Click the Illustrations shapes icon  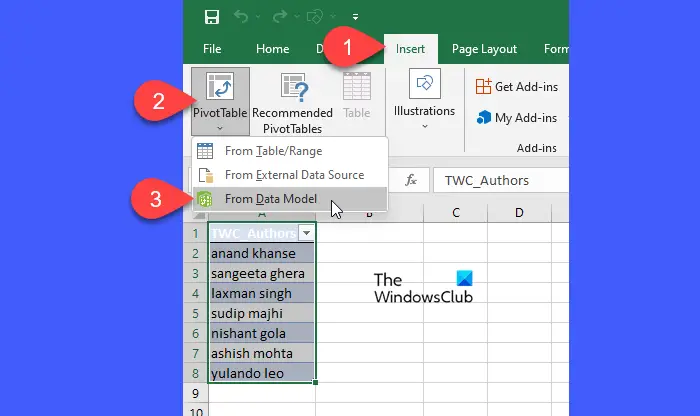(425, 83)
